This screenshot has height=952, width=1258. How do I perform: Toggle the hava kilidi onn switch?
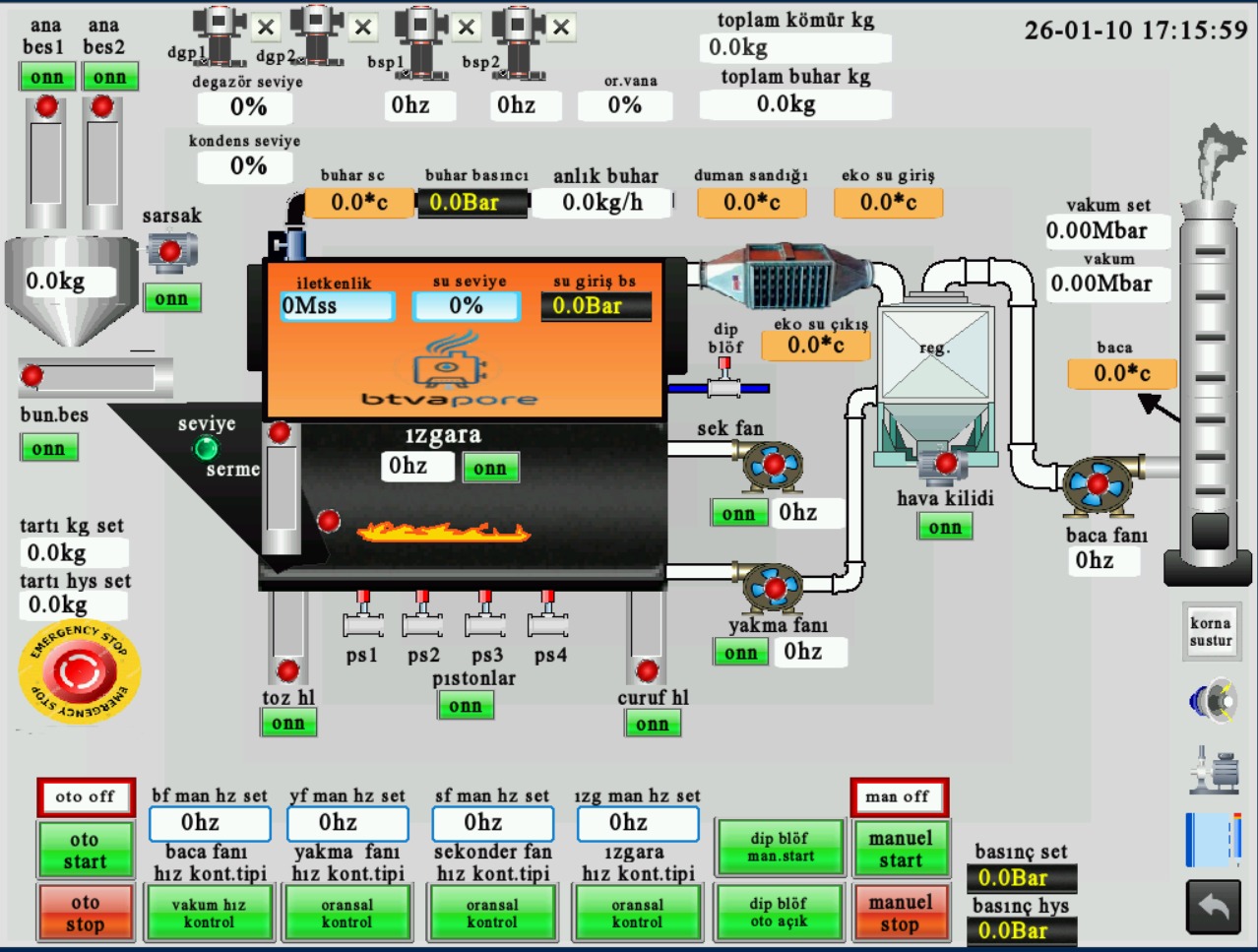[x=945, y=528]
